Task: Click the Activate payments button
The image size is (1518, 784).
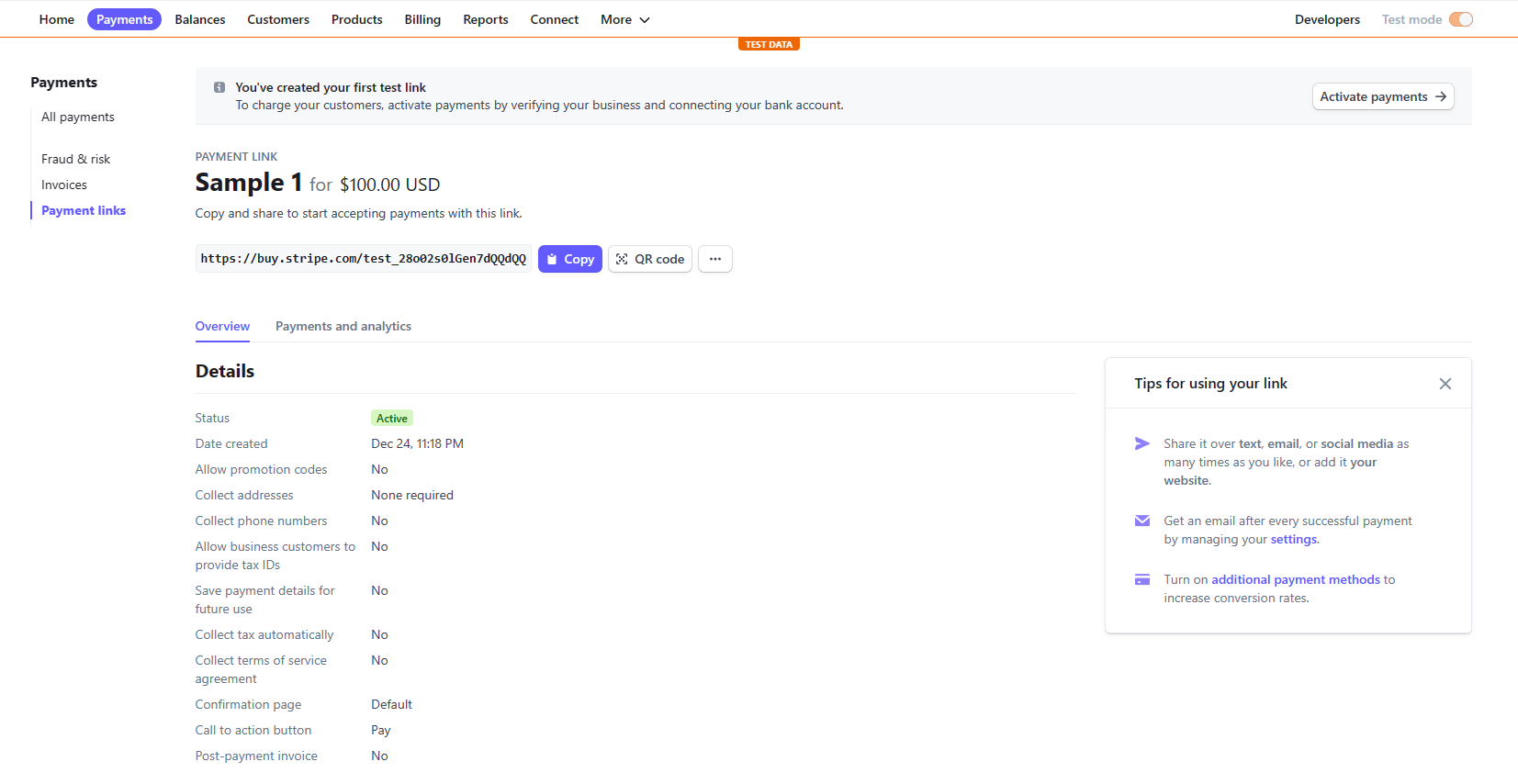Action: (1383, 96)
